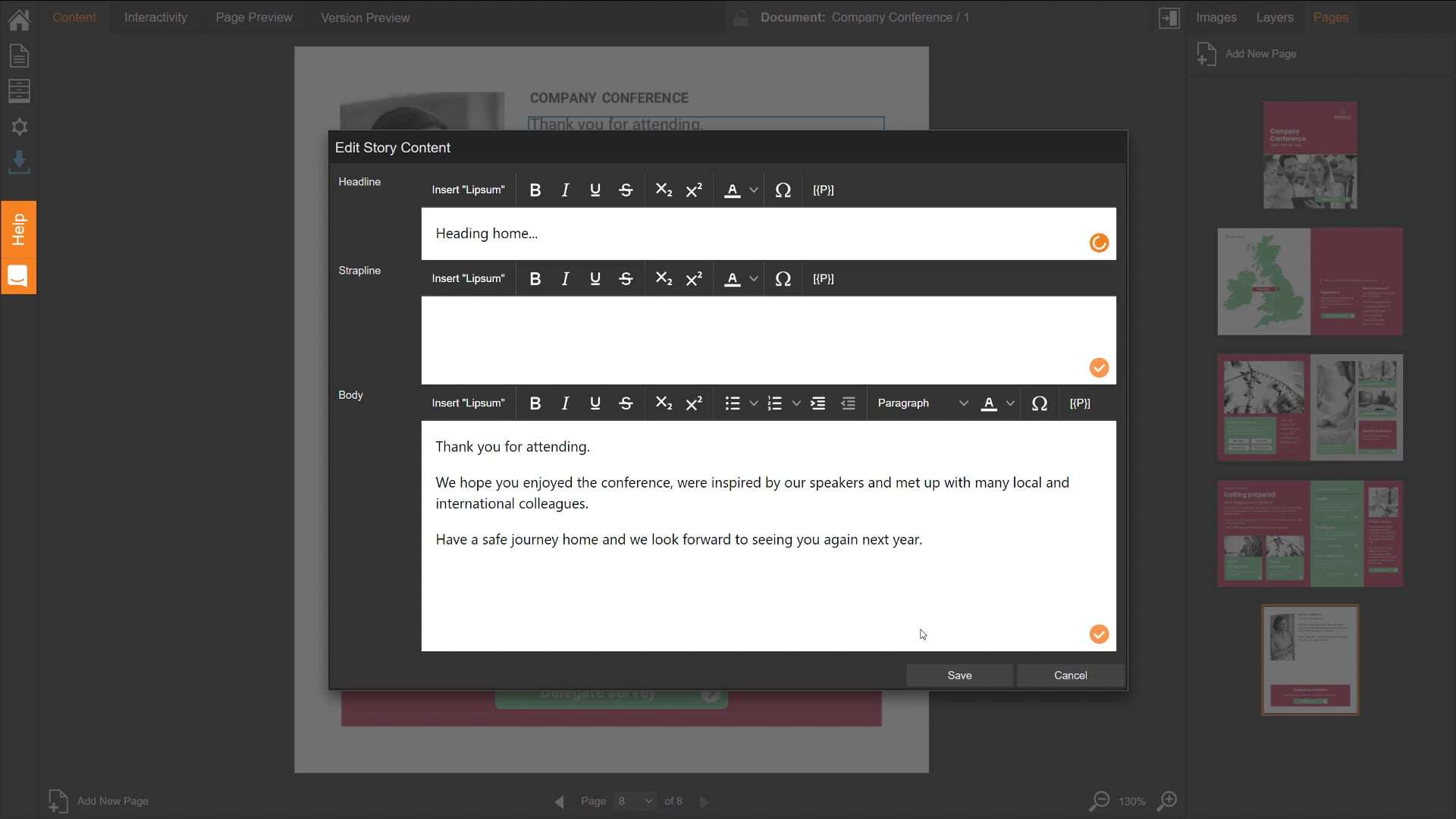The image size is (1456, 819).
Task: Switch to Interactivity tab
Action: click(155, 17)
